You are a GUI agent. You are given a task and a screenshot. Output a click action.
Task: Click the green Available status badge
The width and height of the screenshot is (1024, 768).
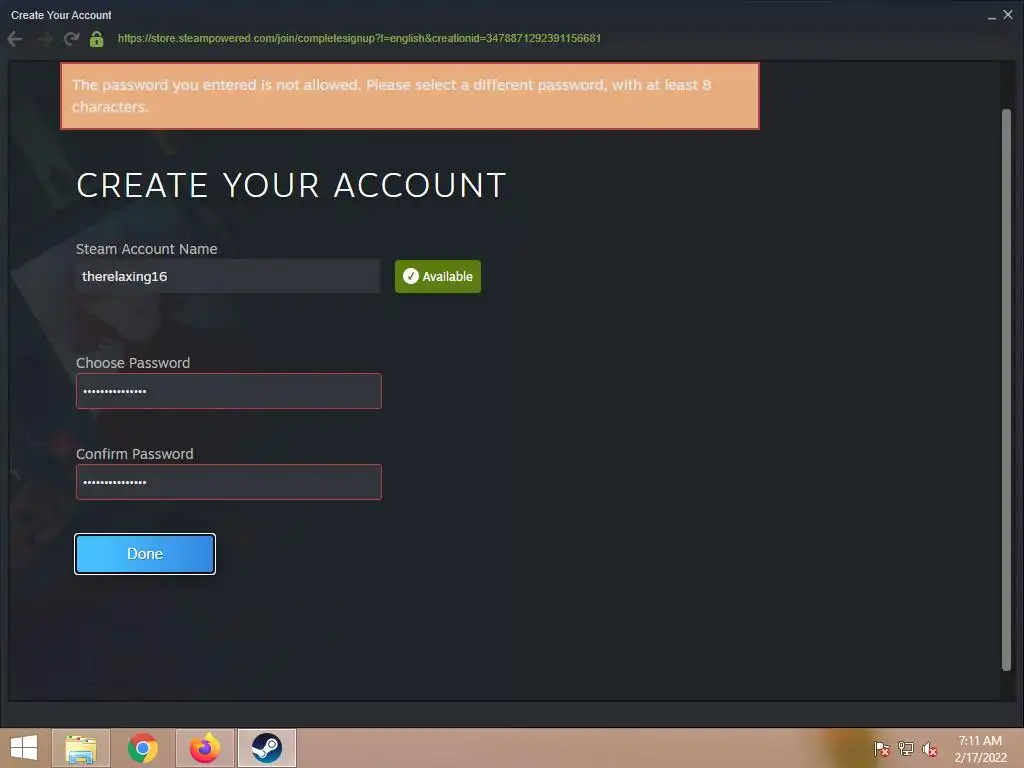tap(438, 276)
